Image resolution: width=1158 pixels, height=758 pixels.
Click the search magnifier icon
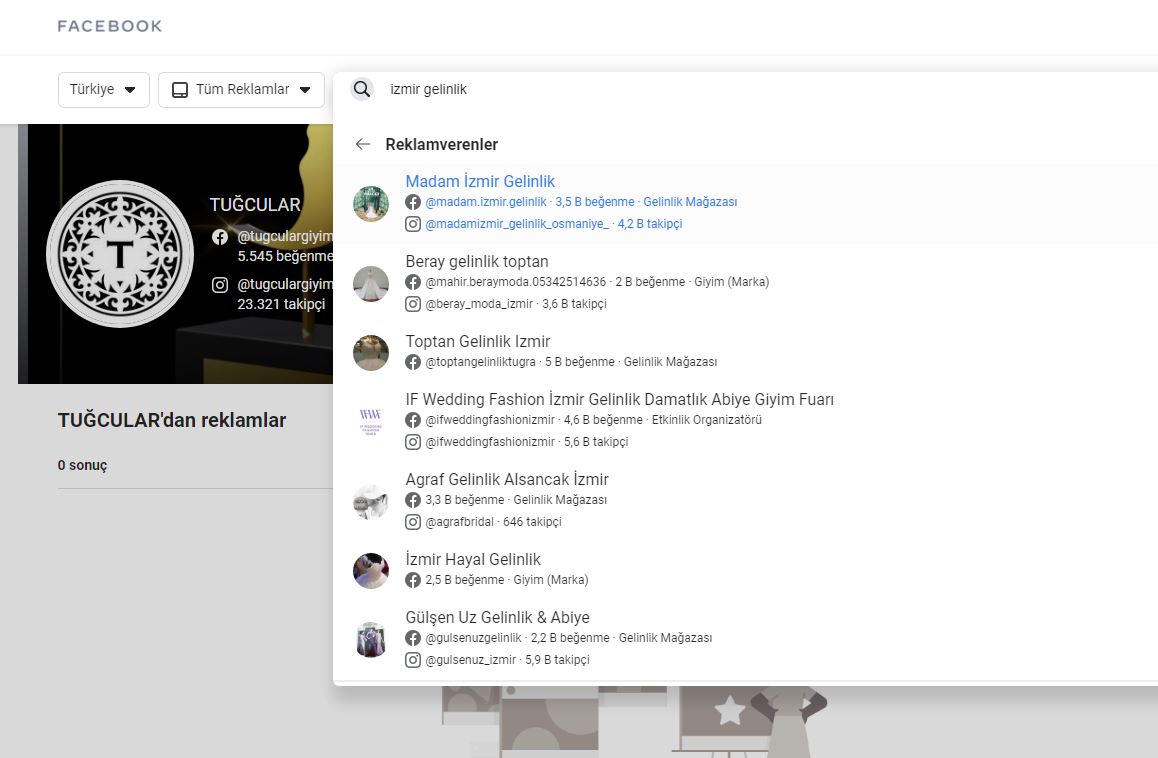pyautogui.click(x=362, y=89)
